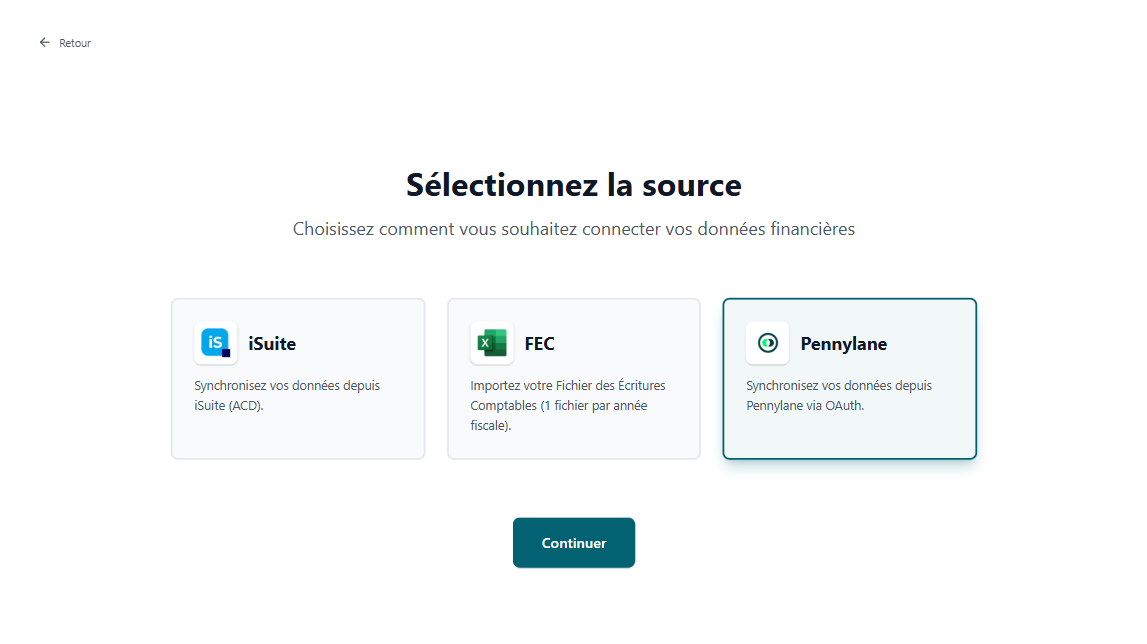The width and height of the screenshot is (1147, 644).
Task: Click the Continuer button
Action: point(573,542)
